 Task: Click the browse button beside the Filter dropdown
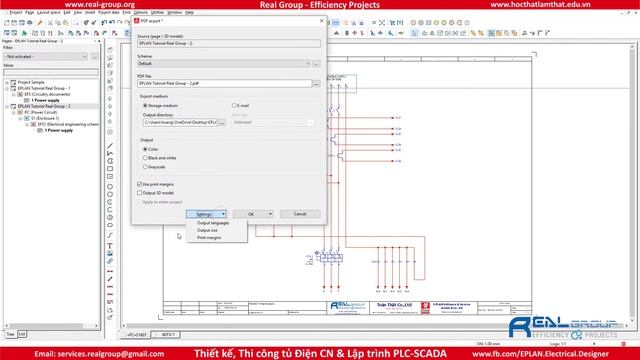click(x=94, y=57)
